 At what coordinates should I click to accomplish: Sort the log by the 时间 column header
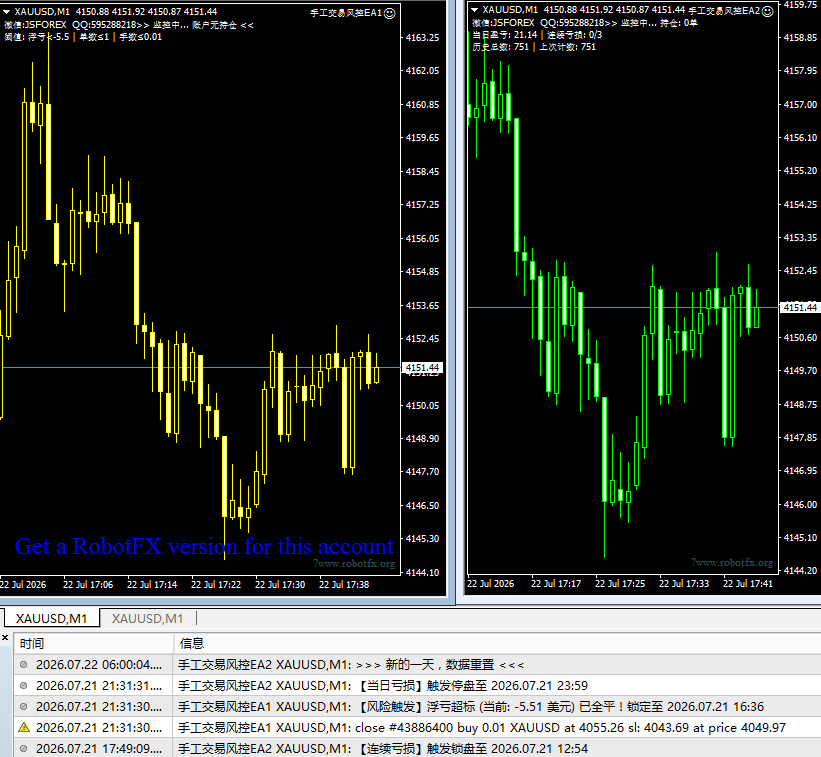pyautogui.click(x=94, y=643)
